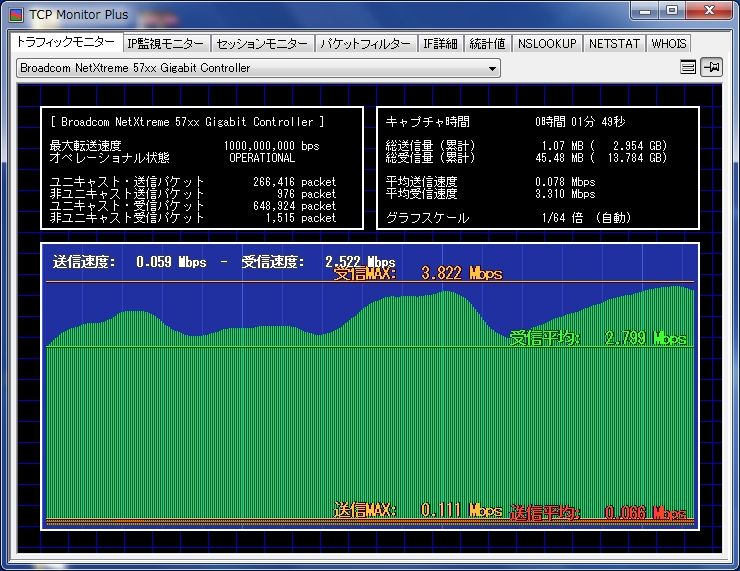Open the IF詳細 tab
Image resolution: width=740 pixels, height=571 pixels.
tap(440, 44)
